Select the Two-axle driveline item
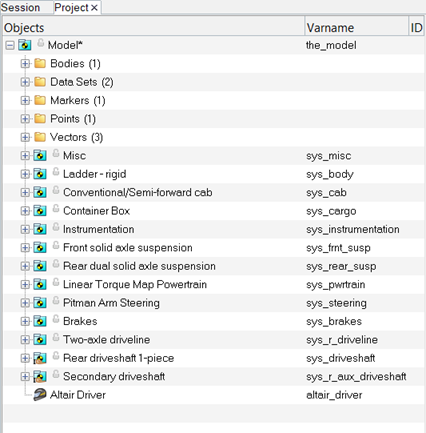Screen dimensions: 426x433 coord(107,340)
